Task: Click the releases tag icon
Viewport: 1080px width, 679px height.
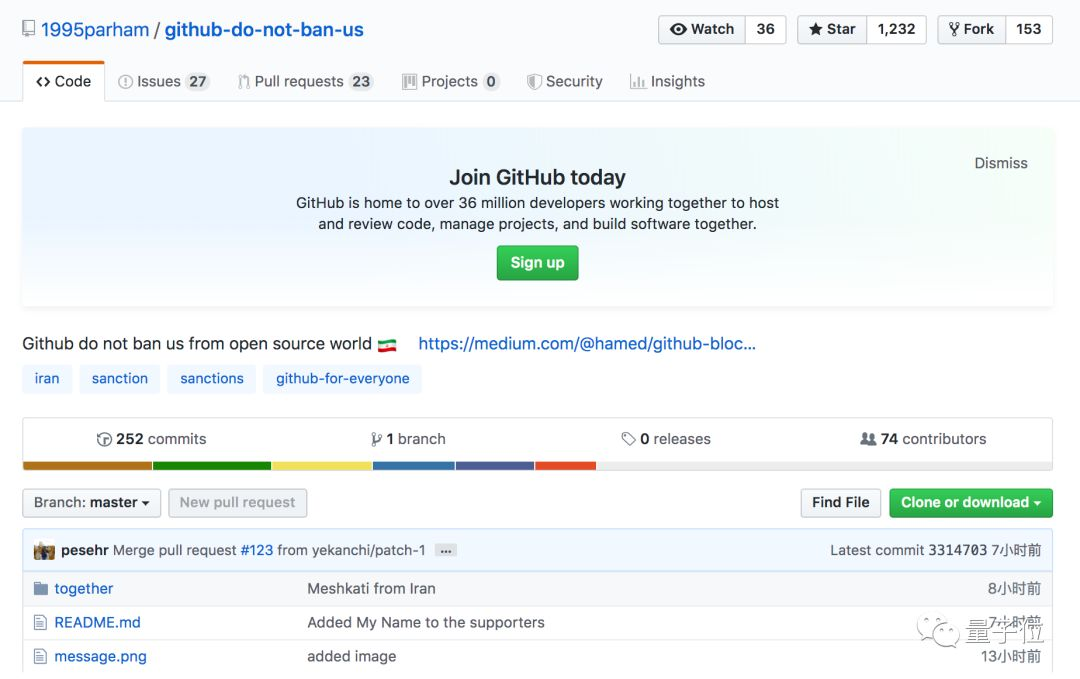Action: pos(628,439)
